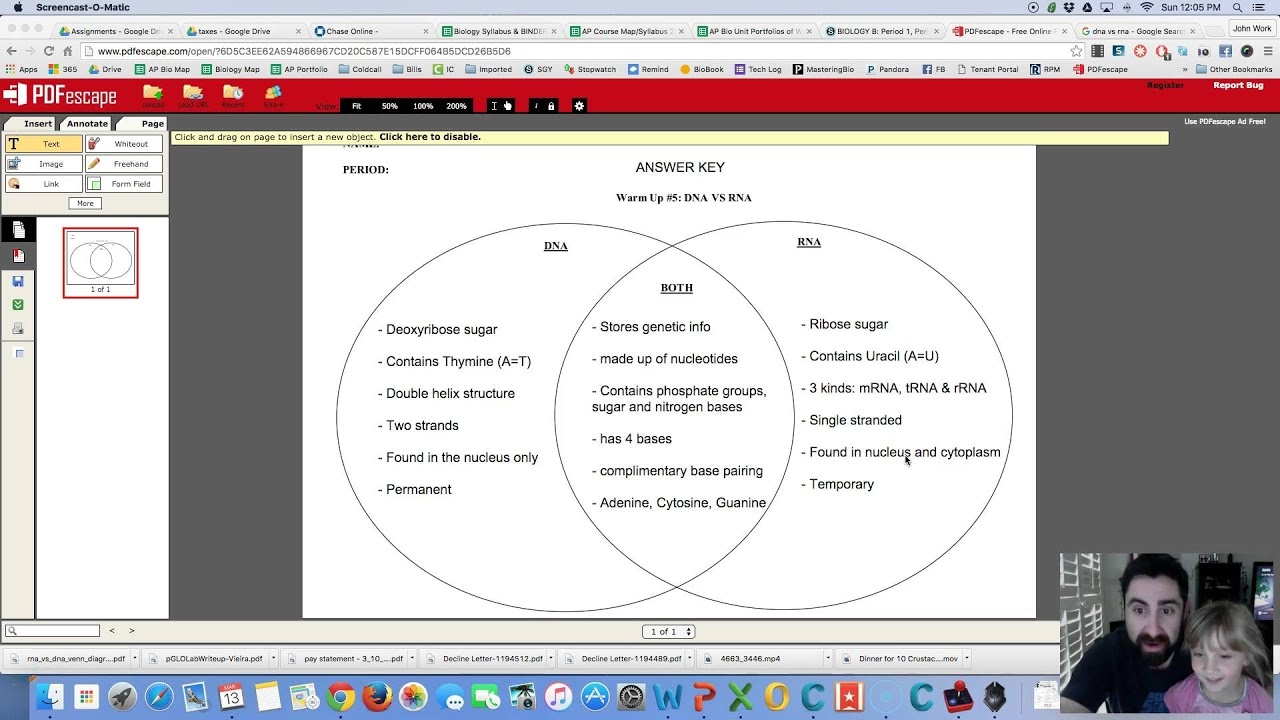The width and height of the screenshot is (1280, 720).
Task: Download the PDF via the green chevron icon
Action: [x=18, y=306]
